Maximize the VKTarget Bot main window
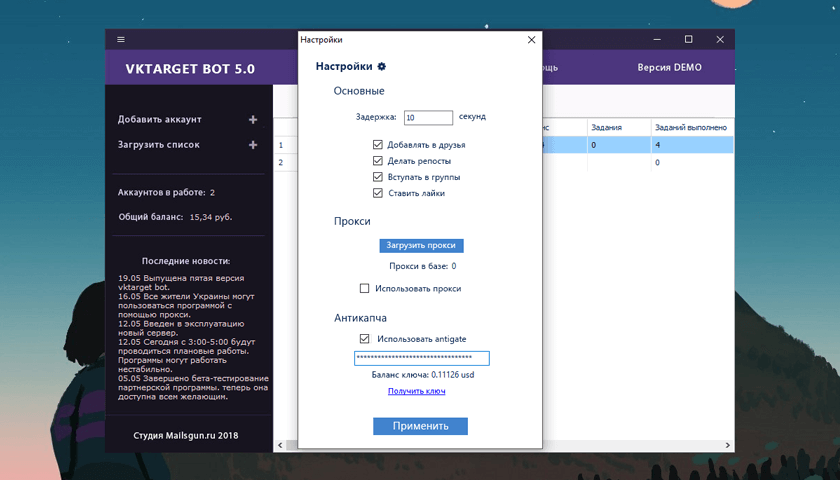Image resolution: width=840 pixels, height=480 pixels. [689, 40]
